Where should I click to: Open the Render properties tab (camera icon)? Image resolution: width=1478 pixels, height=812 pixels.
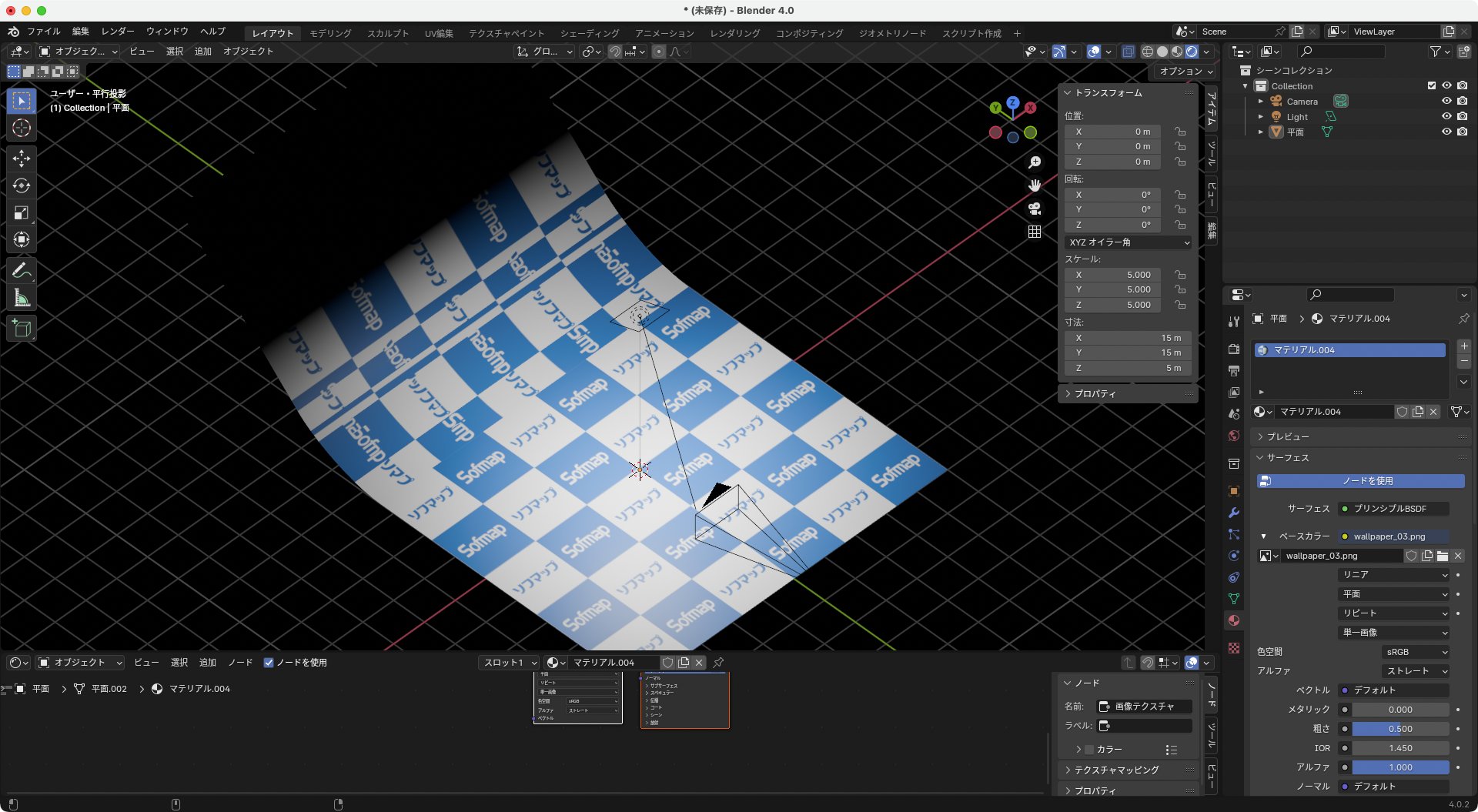pyautogui.click(x=1235, y=348)
